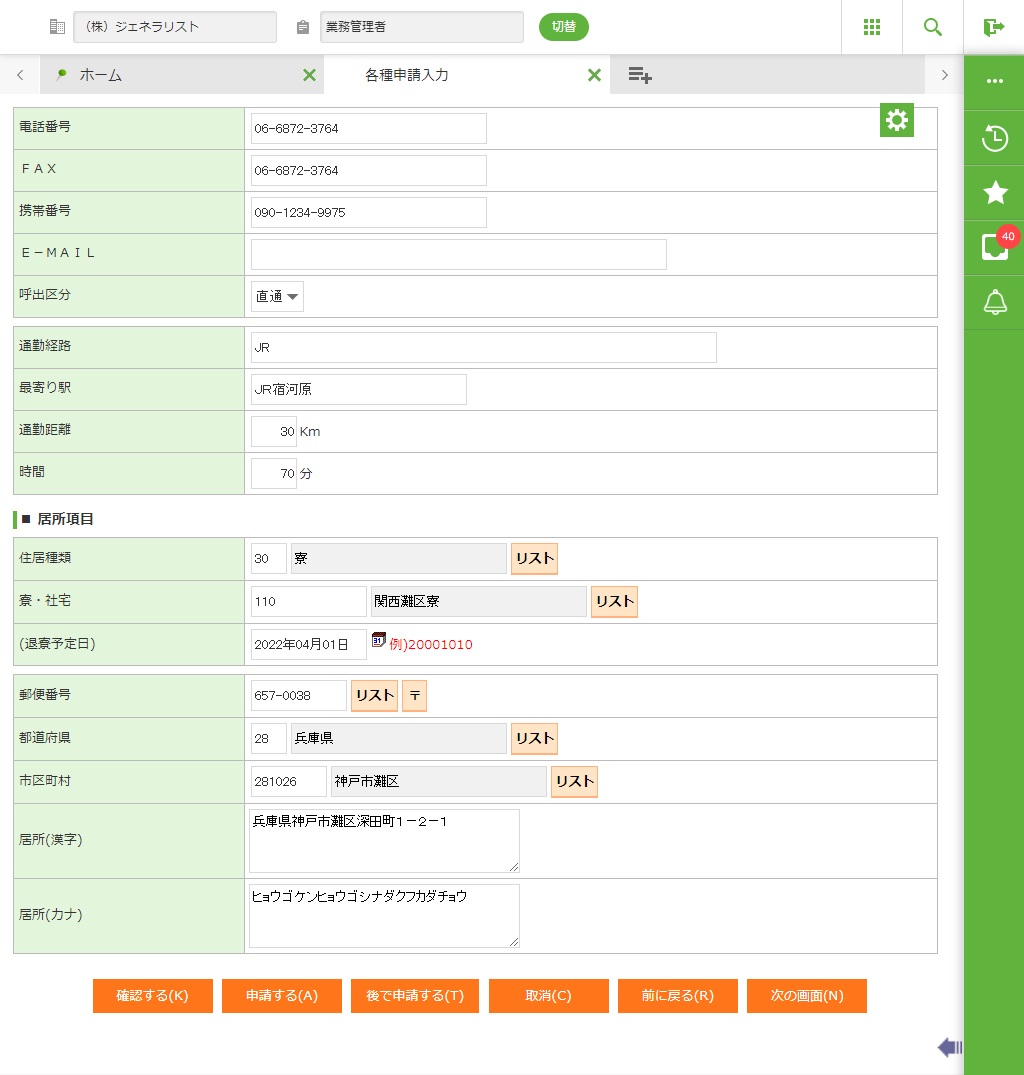Open the history clock icon in sidebar
The width and height of the screenshot is (1024, 1075).
pos(994,138)
